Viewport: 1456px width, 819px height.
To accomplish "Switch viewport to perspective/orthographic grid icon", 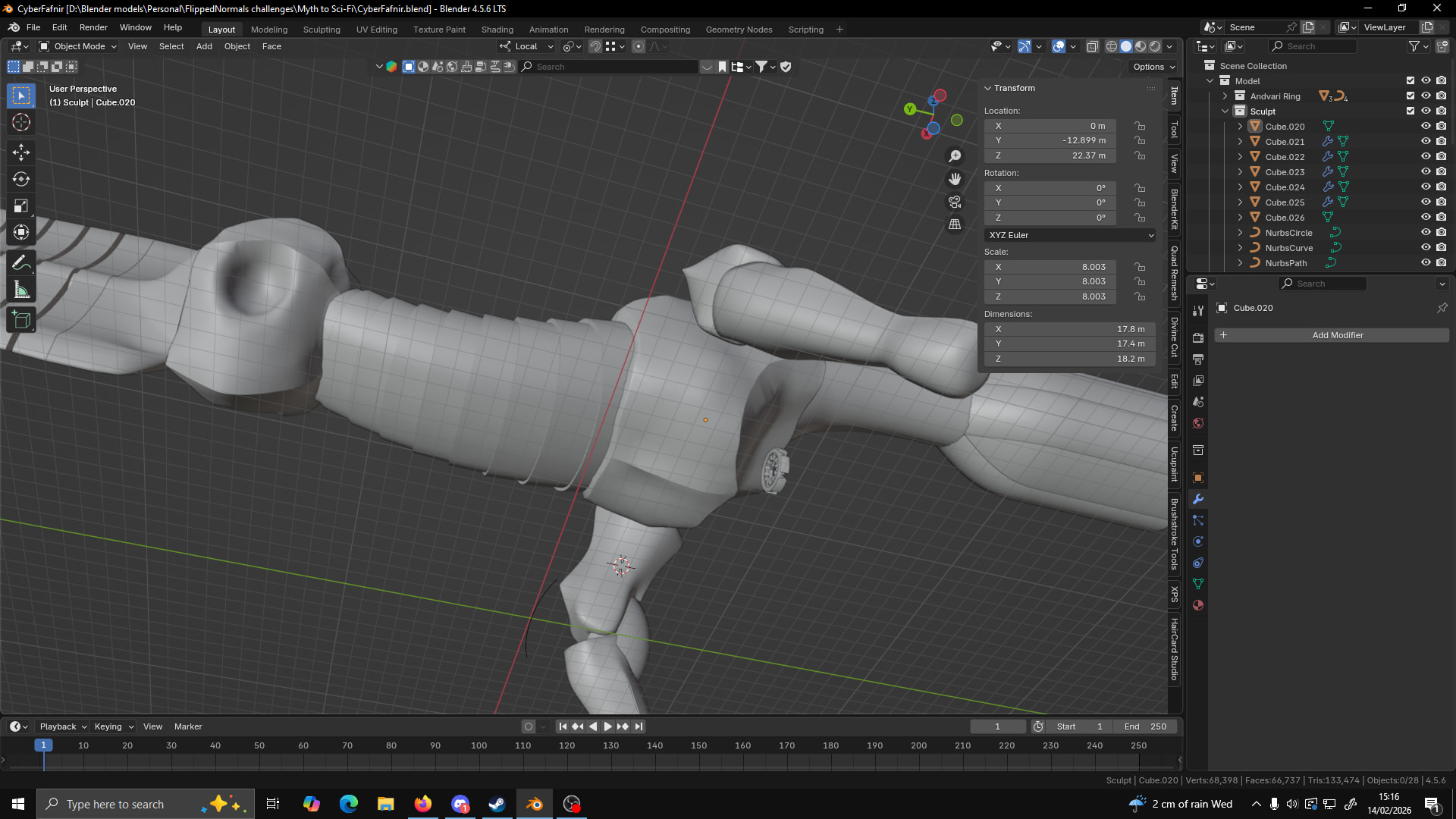I will coord(955,224).
